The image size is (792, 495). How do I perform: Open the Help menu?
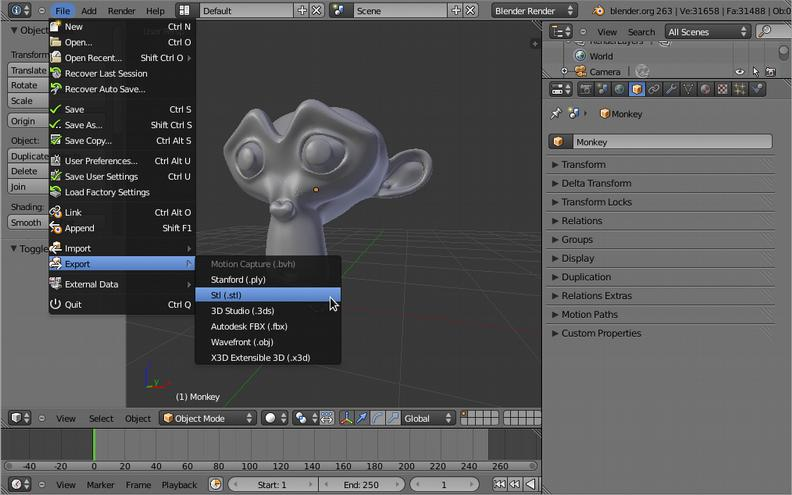coord(155,11)
